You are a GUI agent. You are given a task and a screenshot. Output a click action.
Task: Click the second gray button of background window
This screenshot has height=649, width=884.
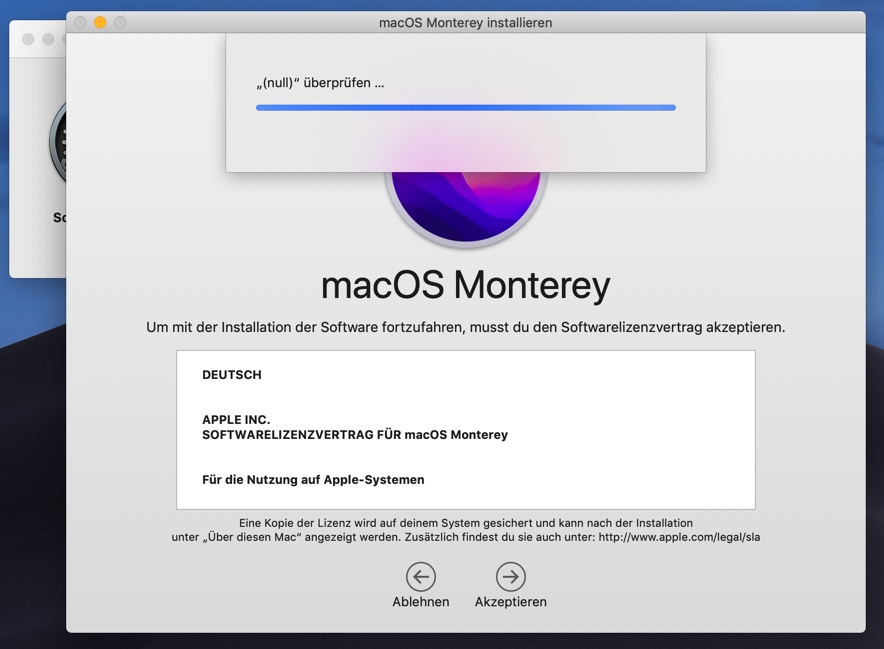click(48, 39)
